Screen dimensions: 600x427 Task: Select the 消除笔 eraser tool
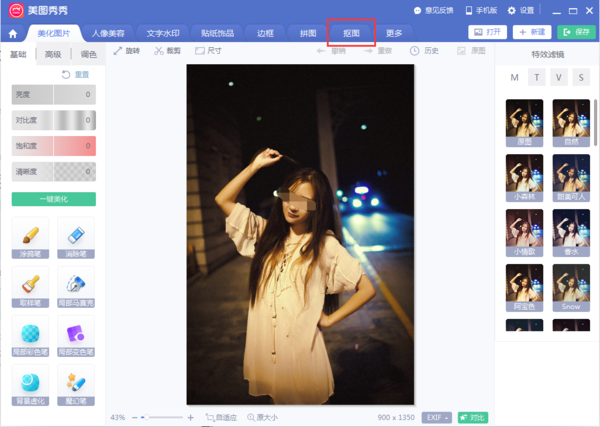[x=76, y=238]
